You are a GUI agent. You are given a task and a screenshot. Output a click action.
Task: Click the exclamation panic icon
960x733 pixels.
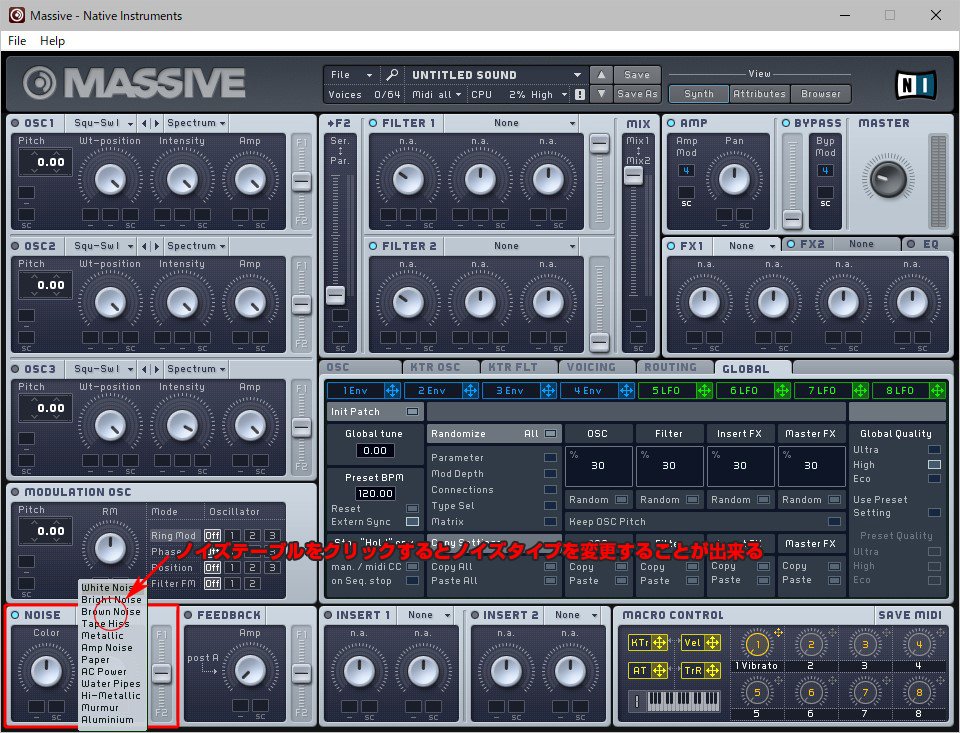[580, 94]
